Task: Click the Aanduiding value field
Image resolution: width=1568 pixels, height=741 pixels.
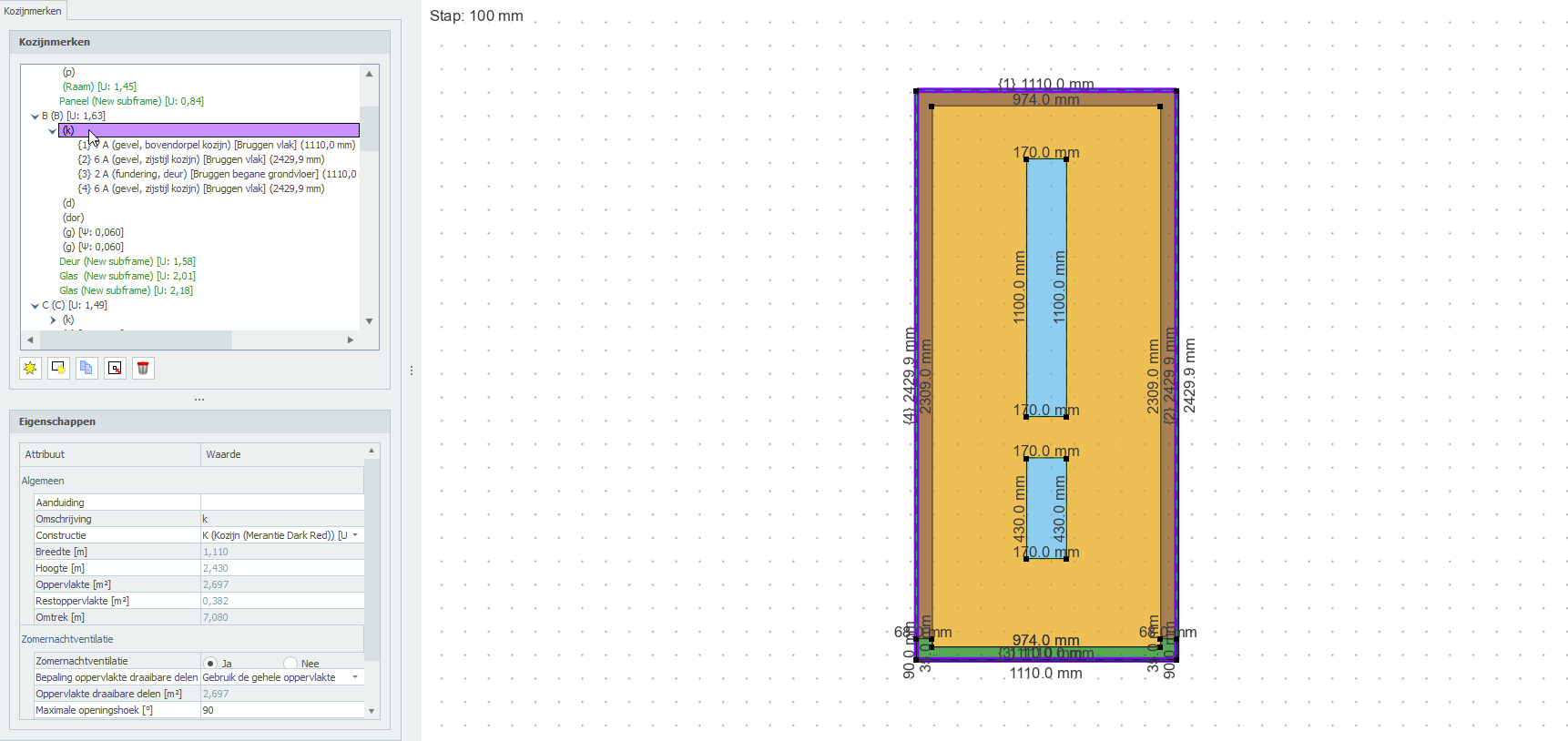Action: pyautogui.click(x=281, y=502)
